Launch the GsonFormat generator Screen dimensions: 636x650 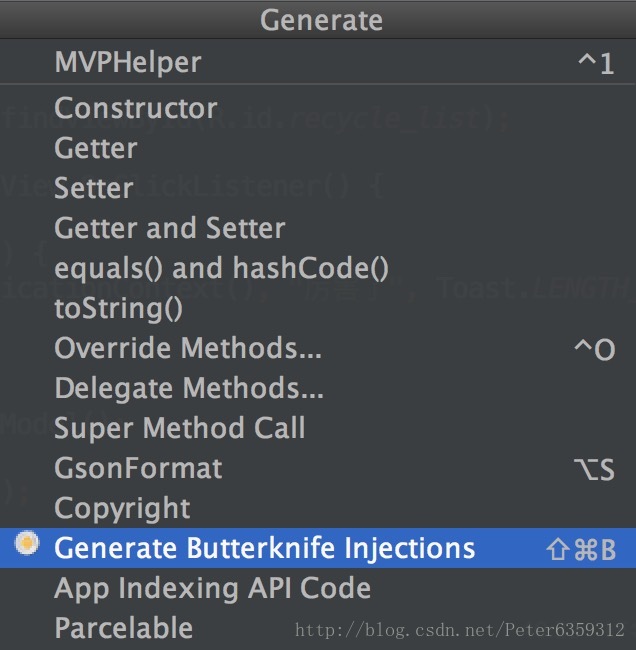click(318, 468)
